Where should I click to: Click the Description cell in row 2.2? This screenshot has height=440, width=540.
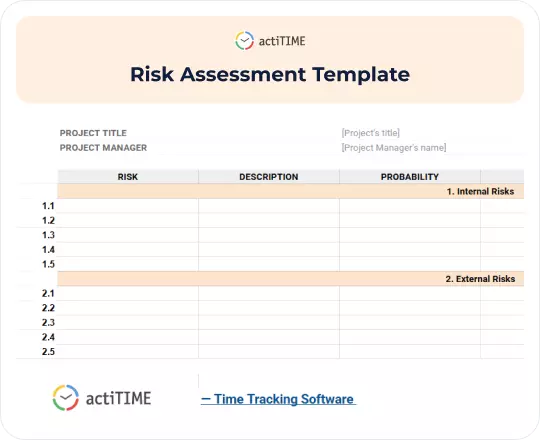[269, 308]
